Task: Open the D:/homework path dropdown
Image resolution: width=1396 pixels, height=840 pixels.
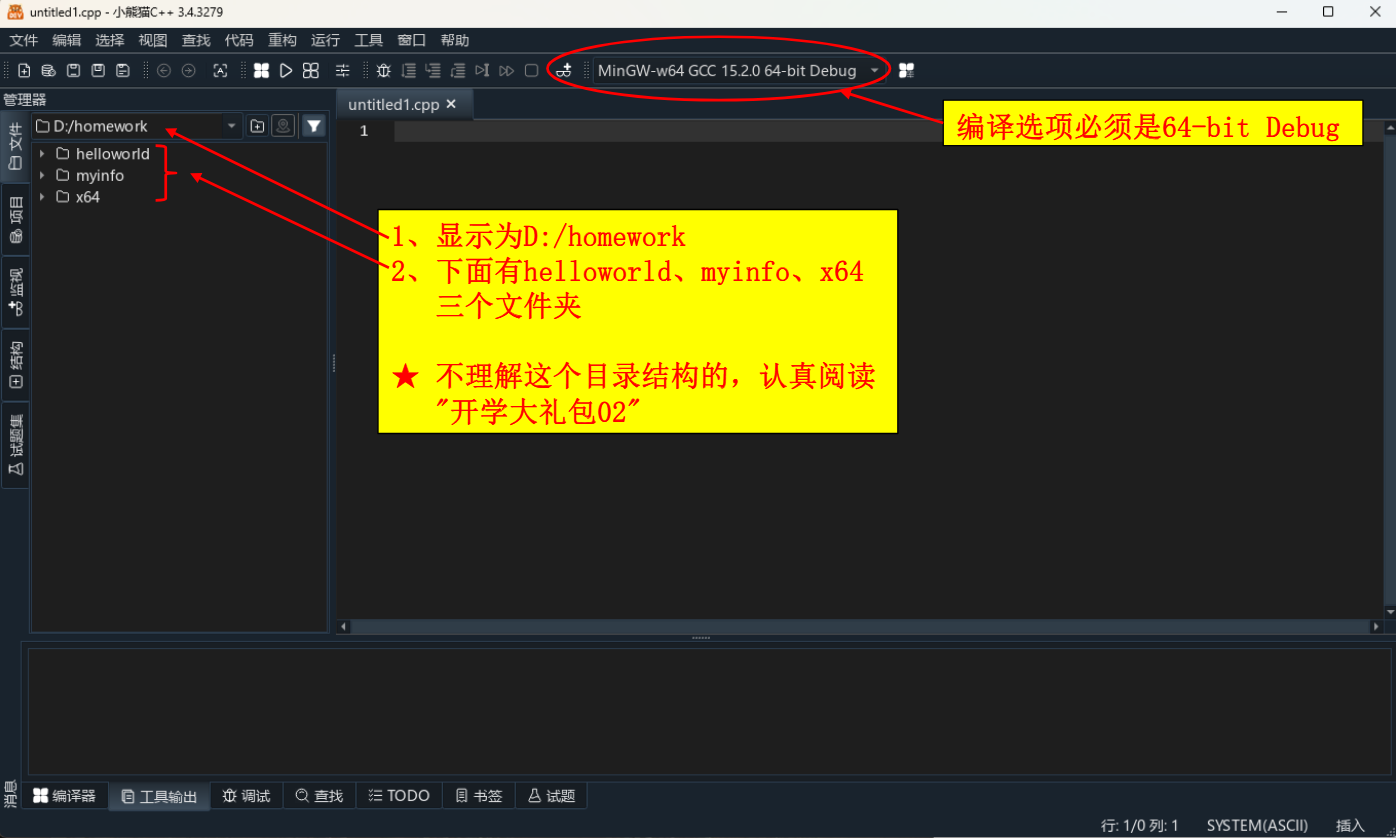Action: click(231, 125)
